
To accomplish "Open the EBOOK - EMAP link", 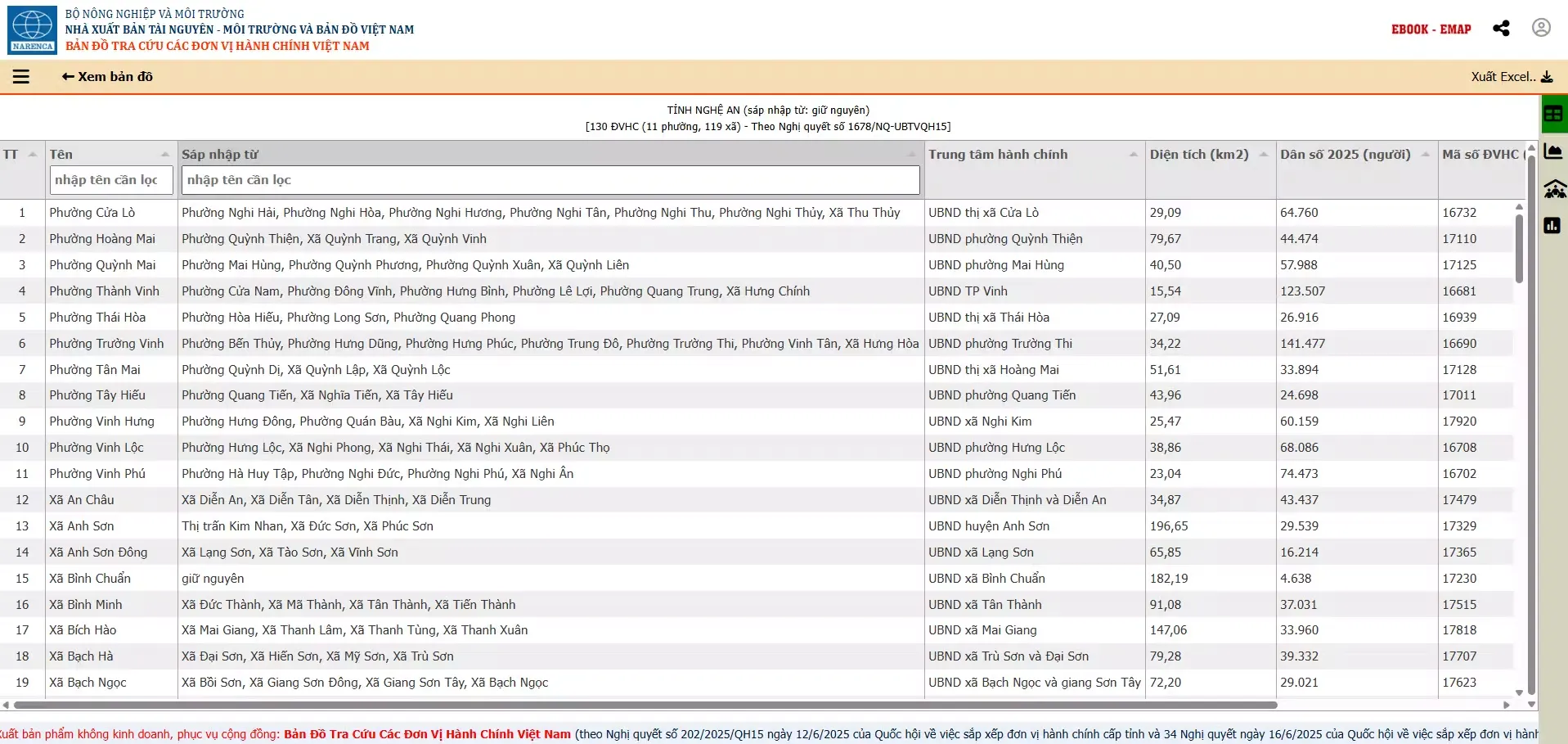I will 1431,29.
